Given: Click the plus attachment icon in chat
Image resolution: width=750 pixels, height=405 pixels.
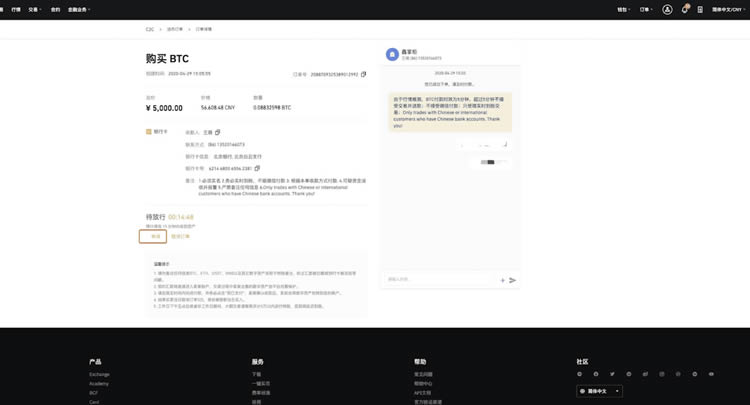Looking at the screenshot, I should coord(502,280).
